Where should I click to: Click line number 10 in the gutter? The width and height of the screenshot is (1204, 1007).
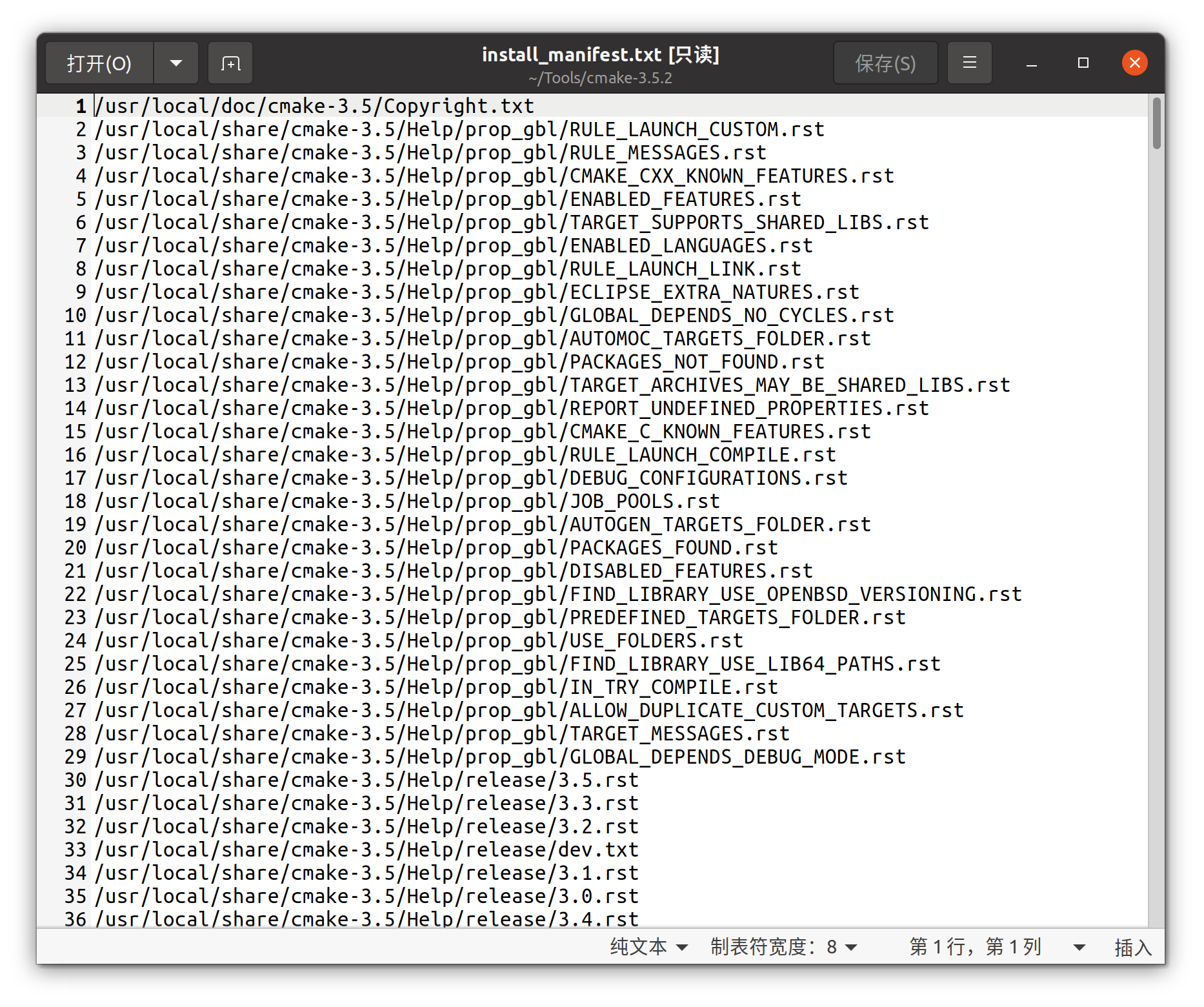pos(74,315)
